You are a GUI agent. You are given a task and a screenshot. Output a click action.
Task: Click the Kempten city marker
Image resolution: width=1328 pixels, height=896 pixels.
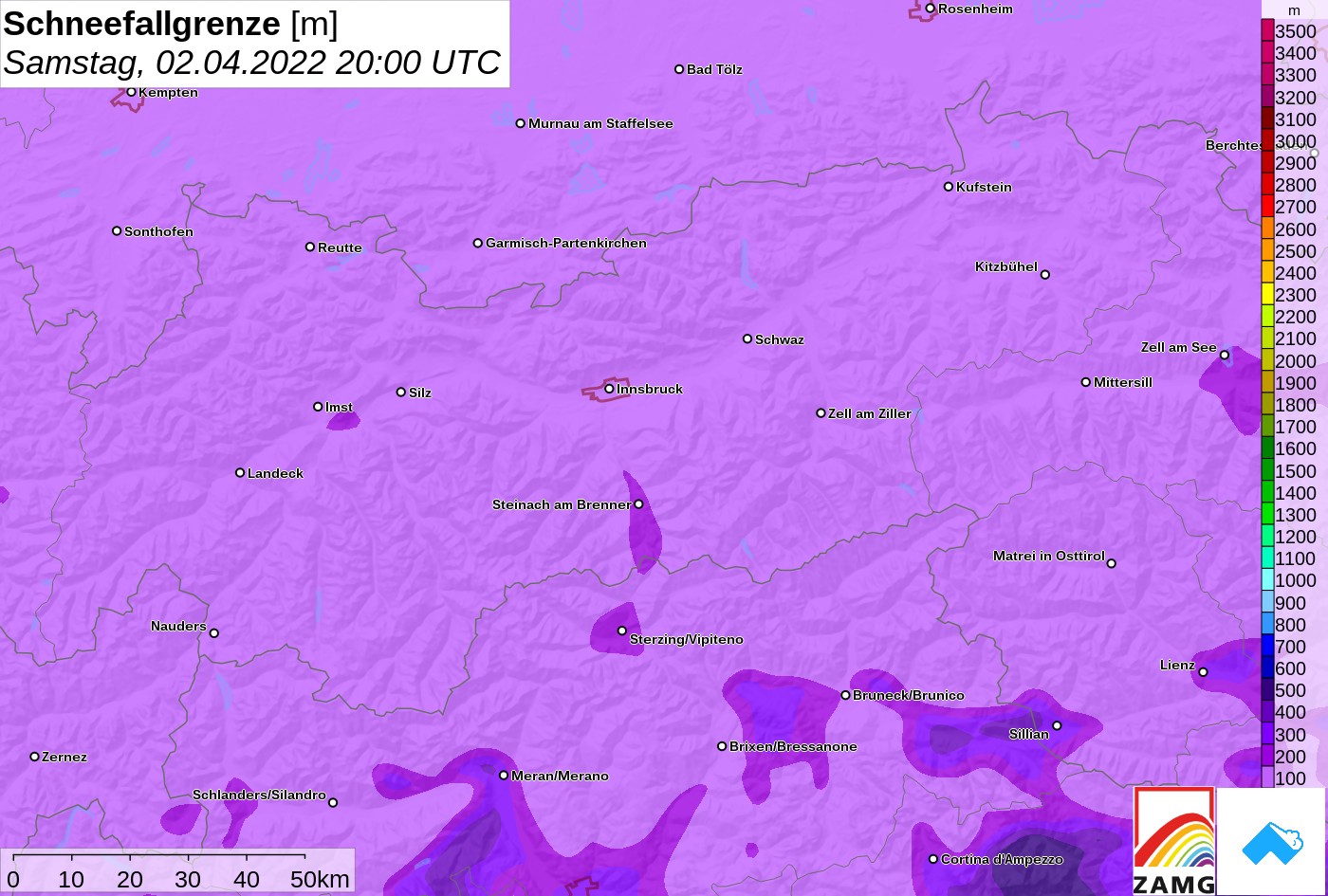[132, 92]
